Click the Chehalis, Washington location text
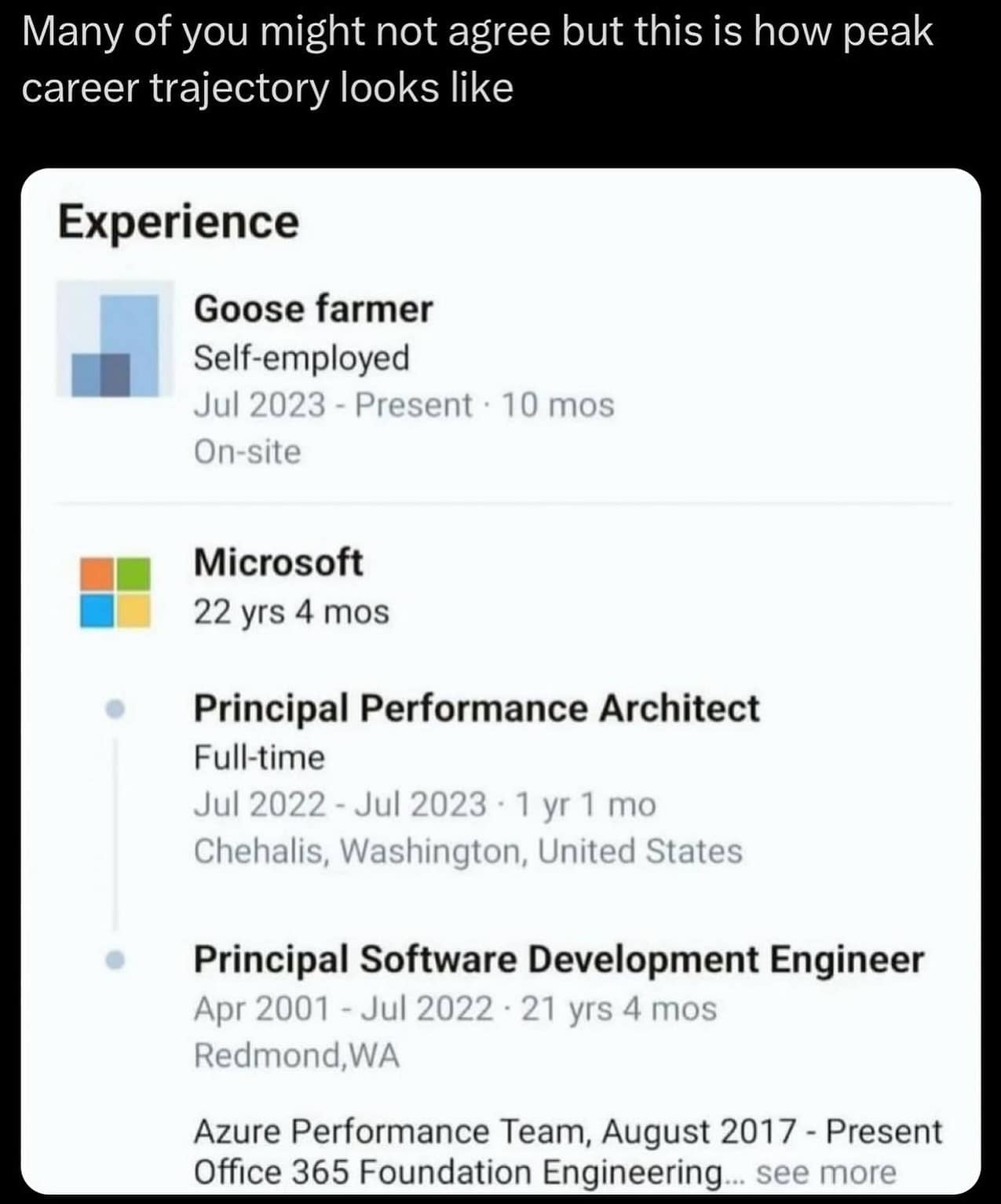The height and width of the screenshot is (1204, 1001). (467, 852)
